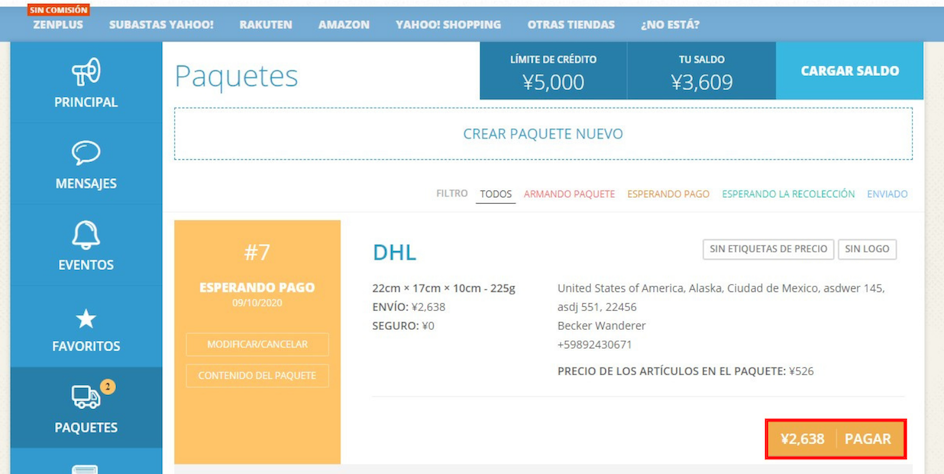Open Principal megaphone icon in sidebar
This screenshot has height=474, width=944.
(x=86, y=72)
